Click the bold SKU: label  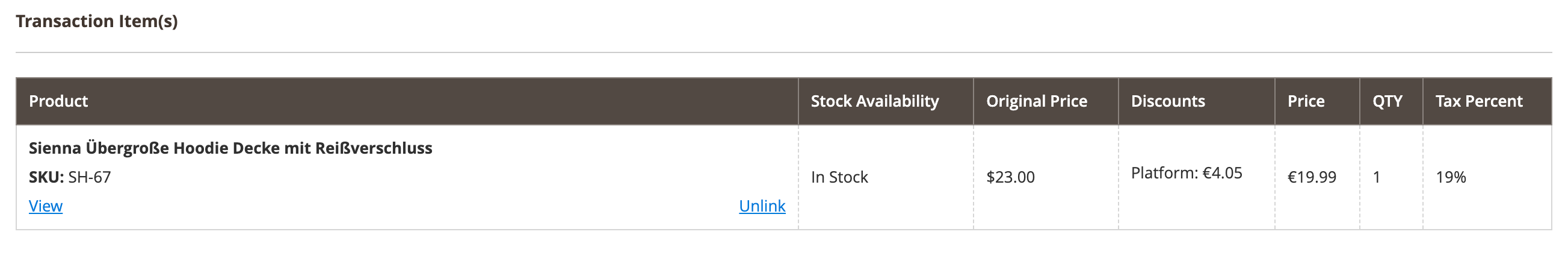(46, 177)
